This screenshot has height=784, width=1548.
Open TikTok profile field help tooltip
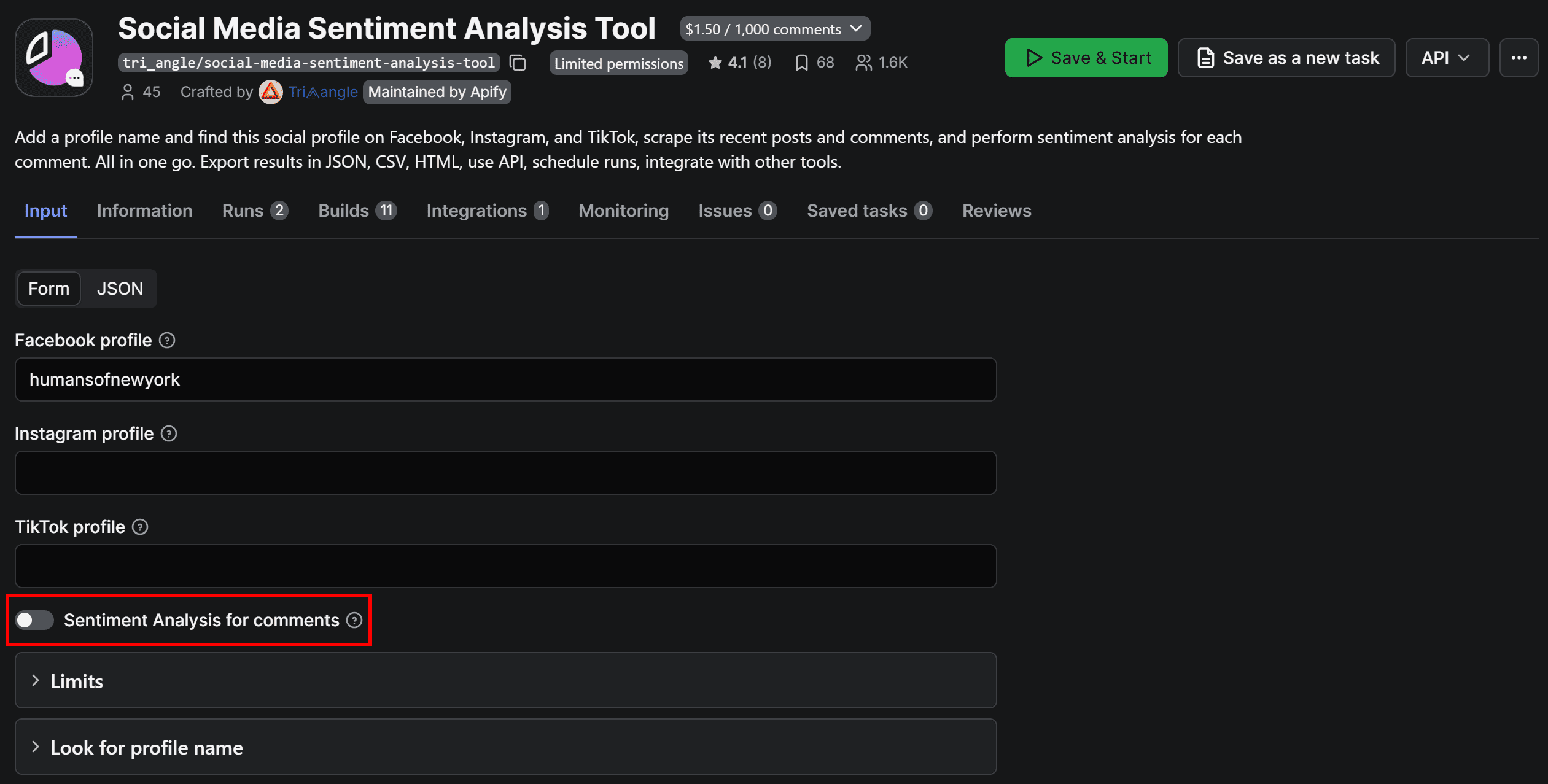coord(140,527)
